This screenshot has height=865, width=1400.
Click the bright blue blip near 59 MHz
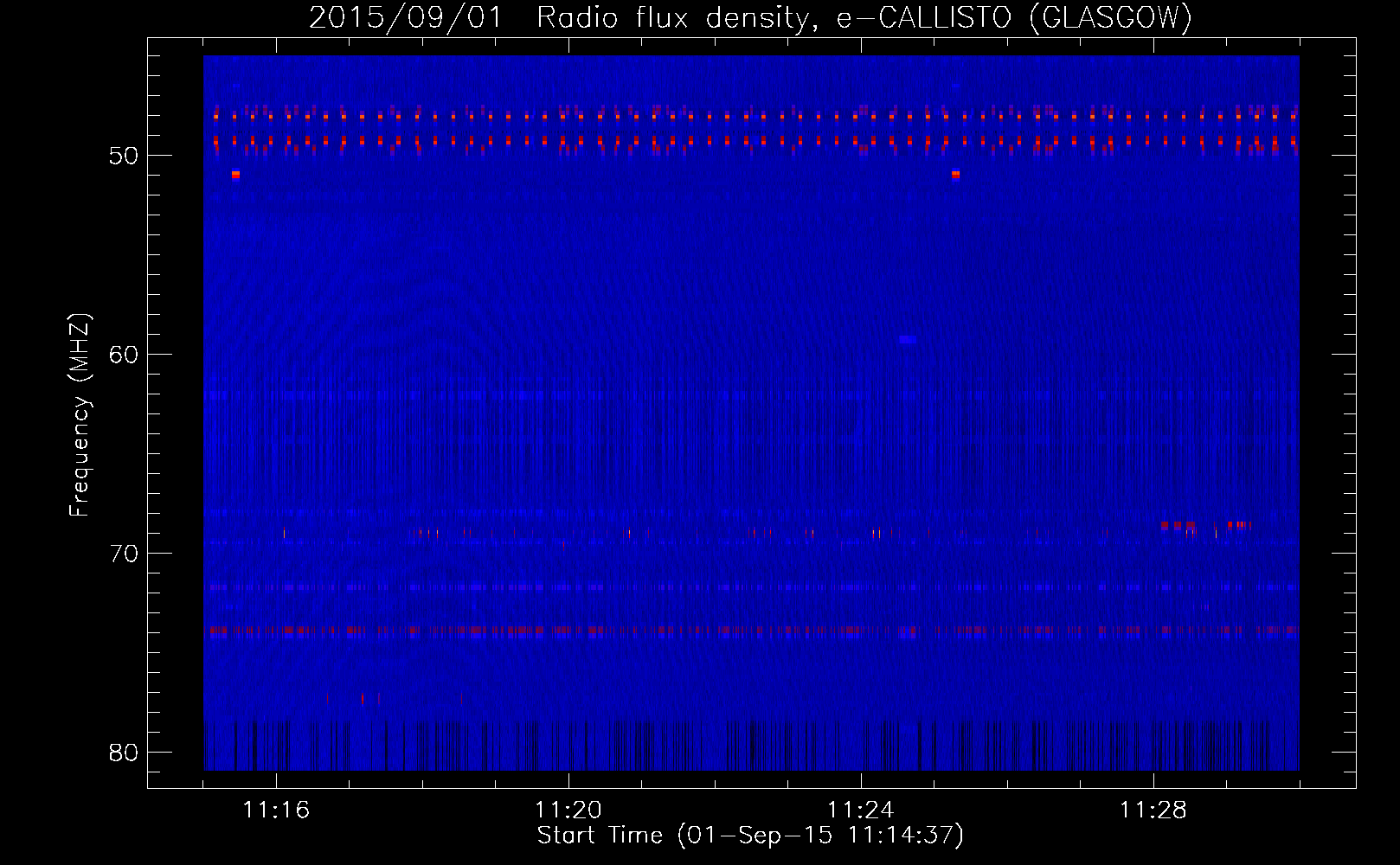tap(908, 339)
